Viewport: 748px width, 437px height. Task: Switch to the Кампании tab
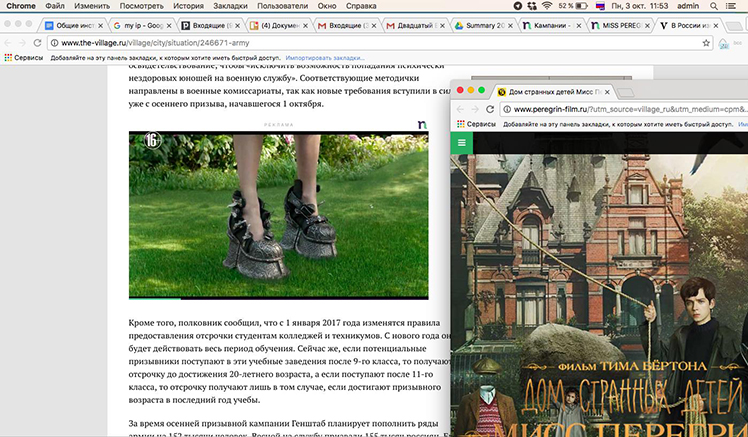553,26
